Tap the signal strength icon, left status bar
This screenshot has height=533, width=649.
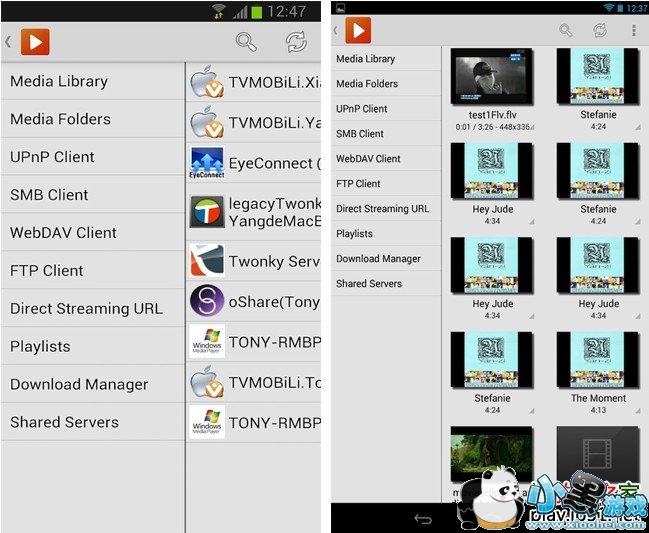pyautogui.click(x=240, y=12)
